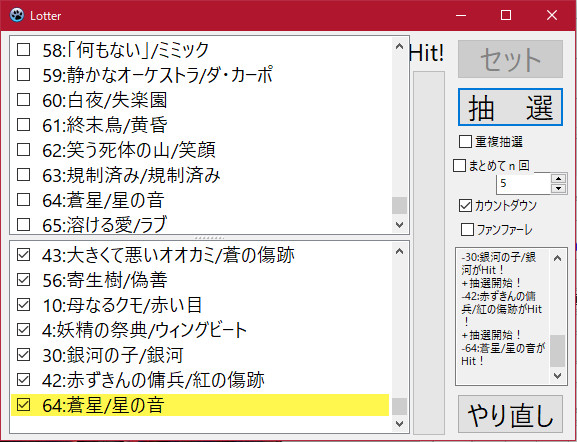Close the Lotter window

(552, 15)
